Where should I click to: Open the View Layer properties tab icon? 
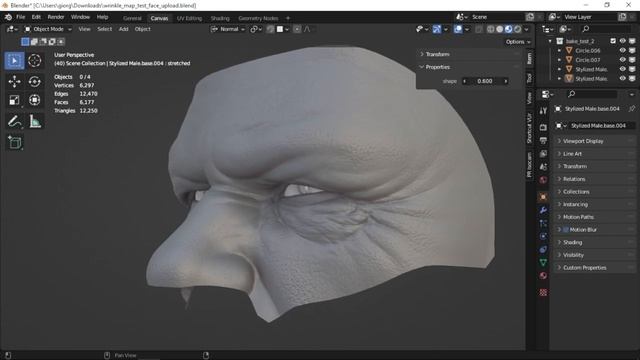click(543, 153)
